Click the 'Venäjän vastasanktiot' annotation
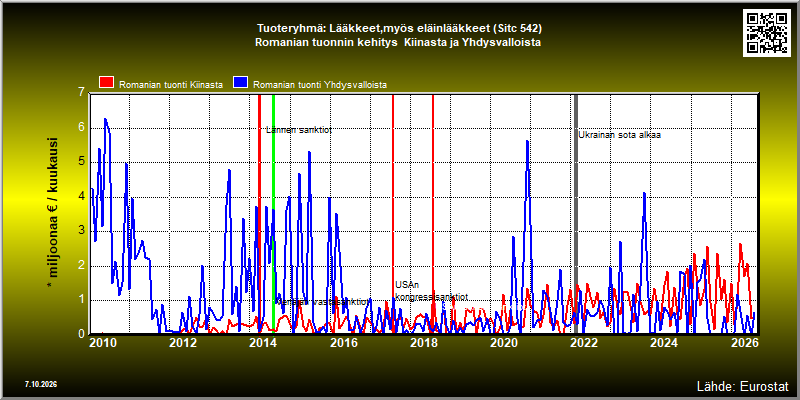 pyautogui.click(x=322, y=302)
